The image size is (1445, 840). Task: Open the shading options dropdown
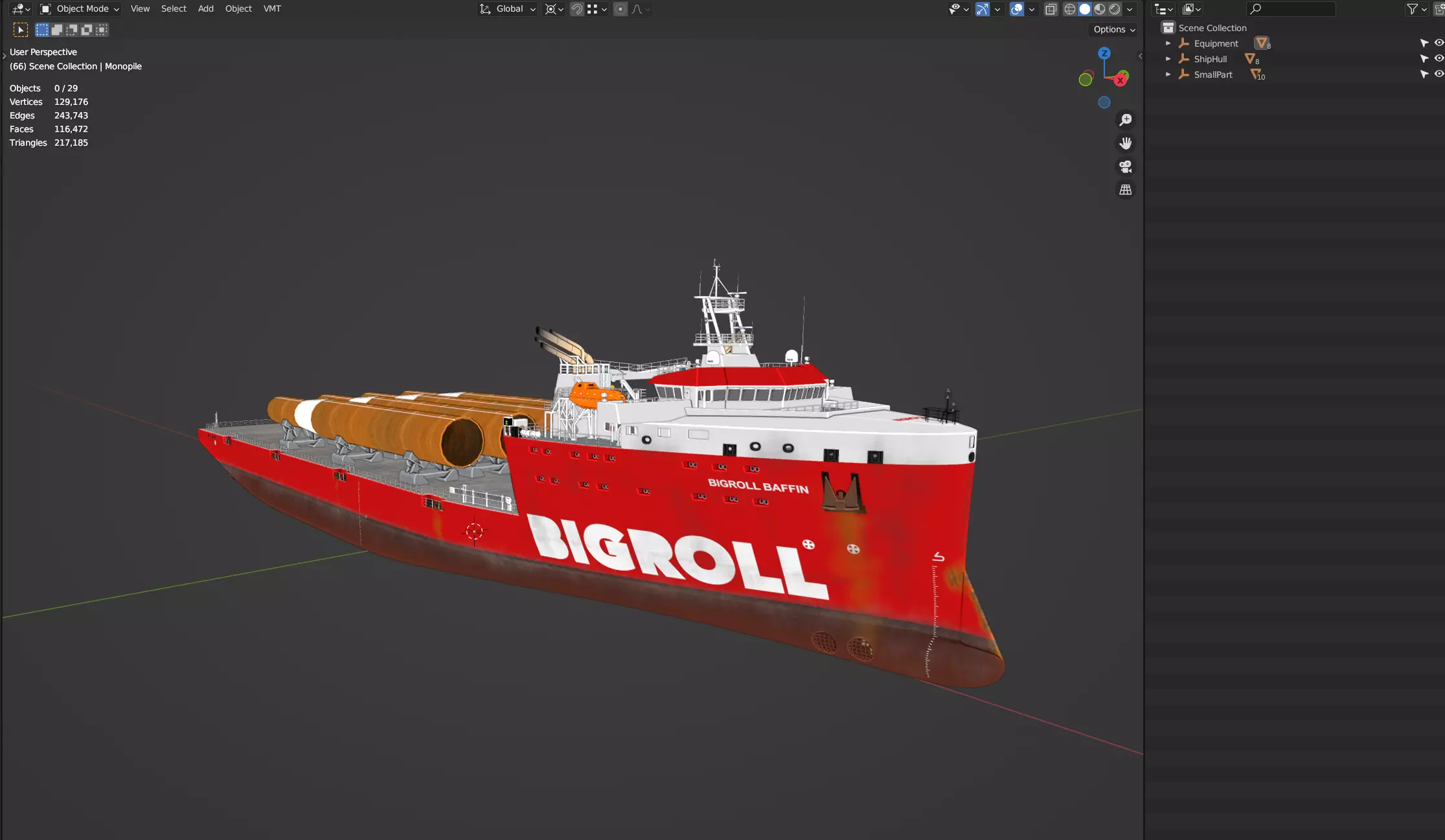coord(1130,9)
